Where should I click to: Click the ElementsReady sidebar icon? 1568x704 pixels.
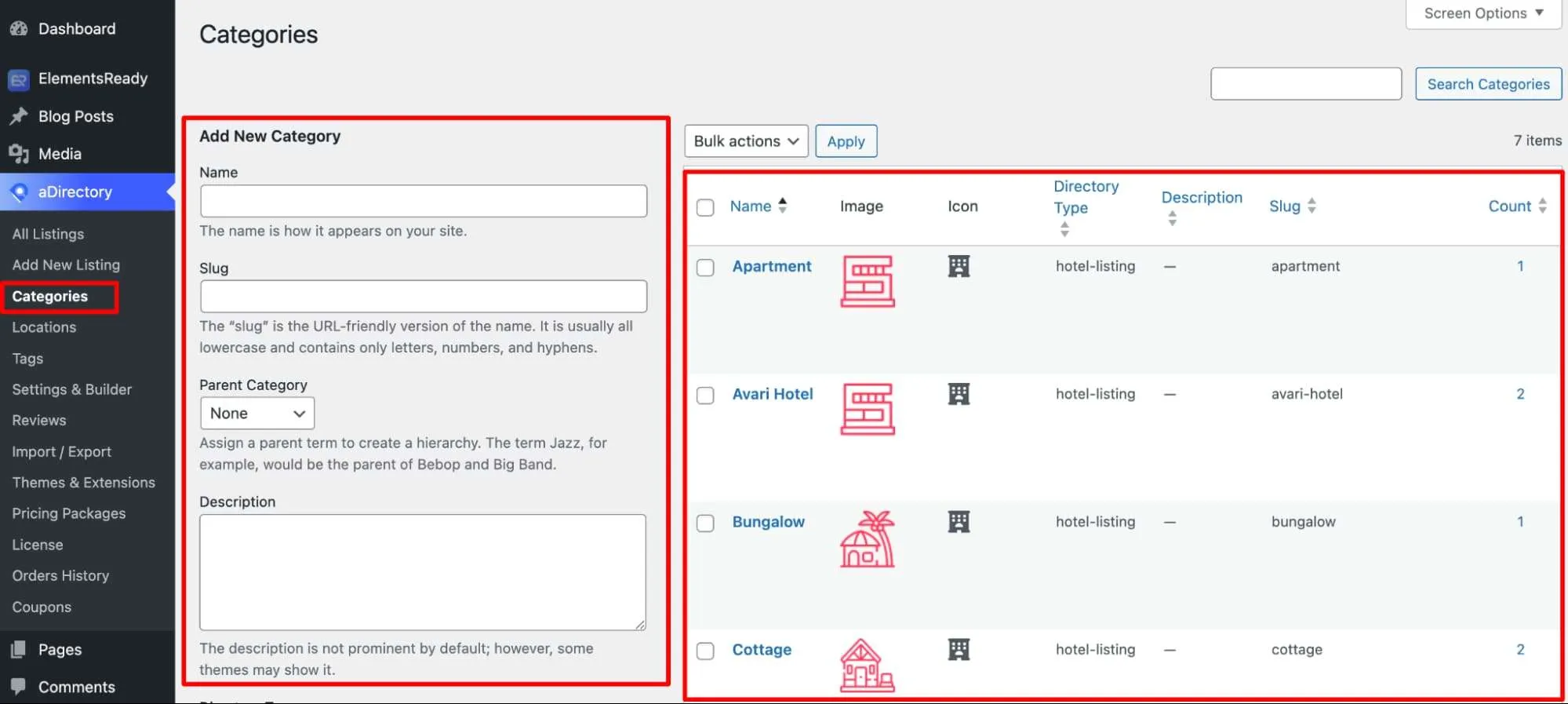click(19, 79)
